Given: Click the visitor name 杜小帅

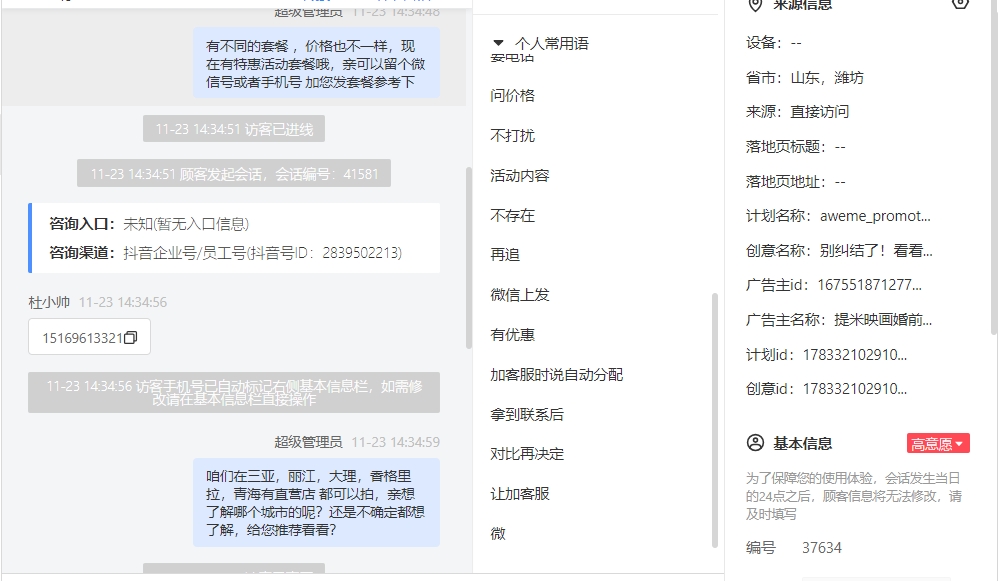Looking at the screenshot, I should click(x=49, y=302).
